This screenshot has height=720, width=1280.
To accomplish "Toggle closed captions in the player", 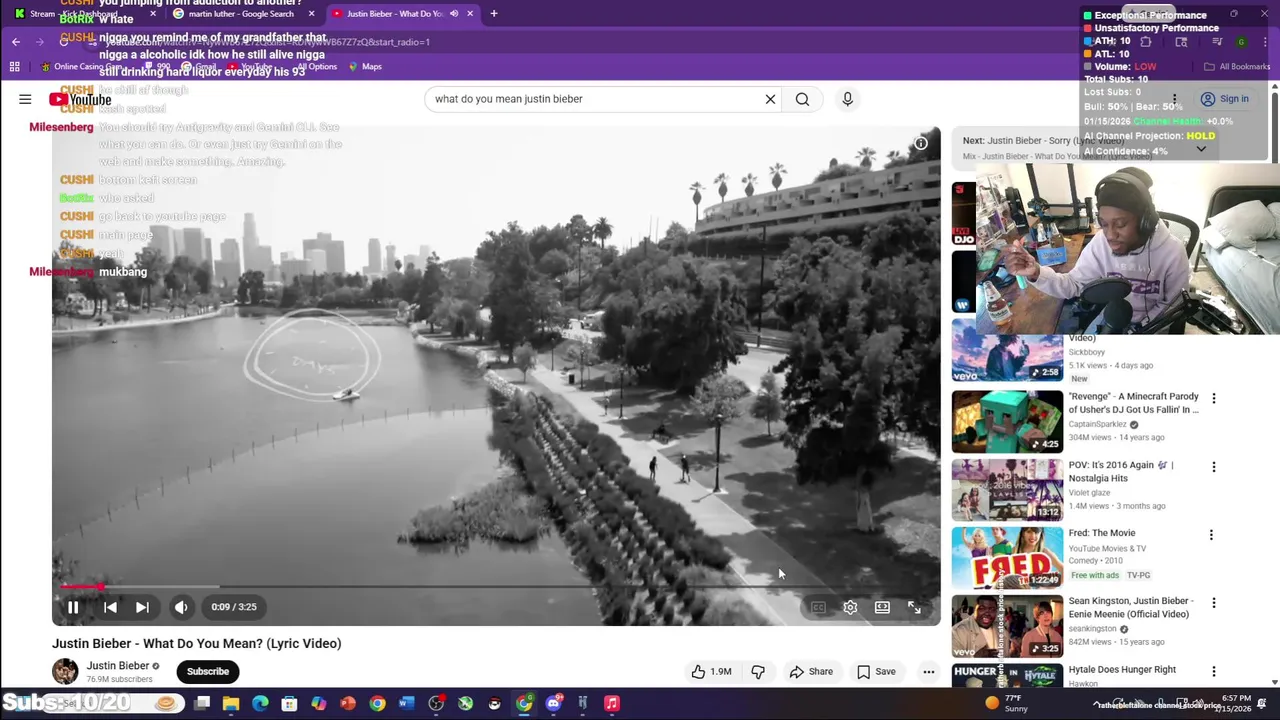I will [x=818, y=607].
